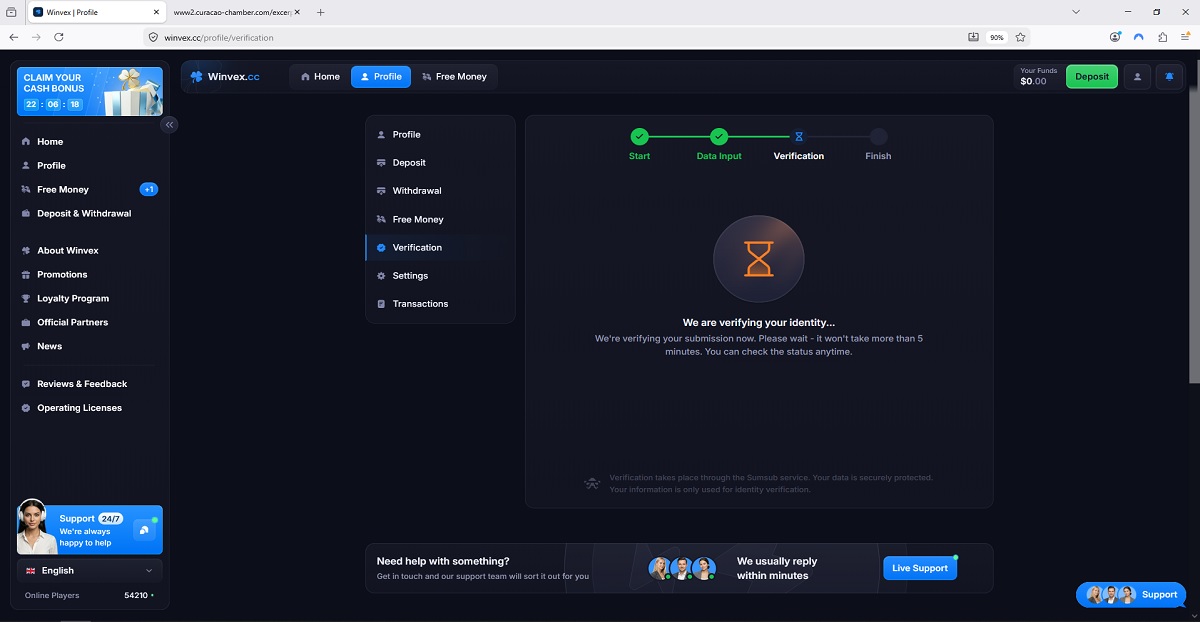1200x622 pixels.
Task: Select the Profile tab in the top navigation
Action: pos(381,77)
